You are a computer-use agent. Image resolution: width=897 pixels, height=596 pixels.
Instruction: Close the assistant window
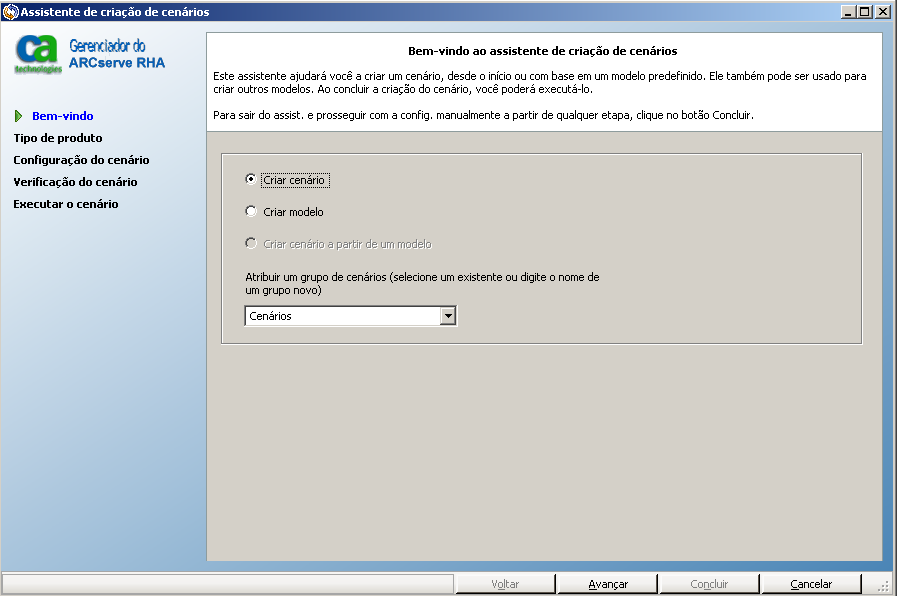tap(883, 11)
